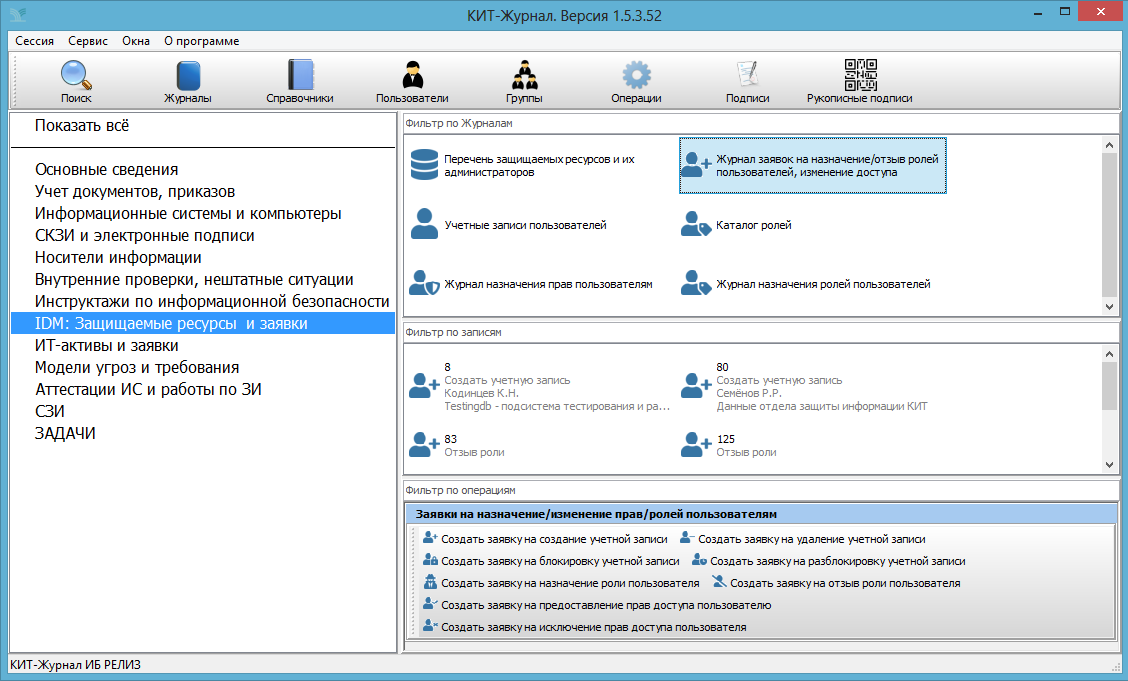
Task: Click Создать заявку на создание учетной записи
Action: (554, 539)
